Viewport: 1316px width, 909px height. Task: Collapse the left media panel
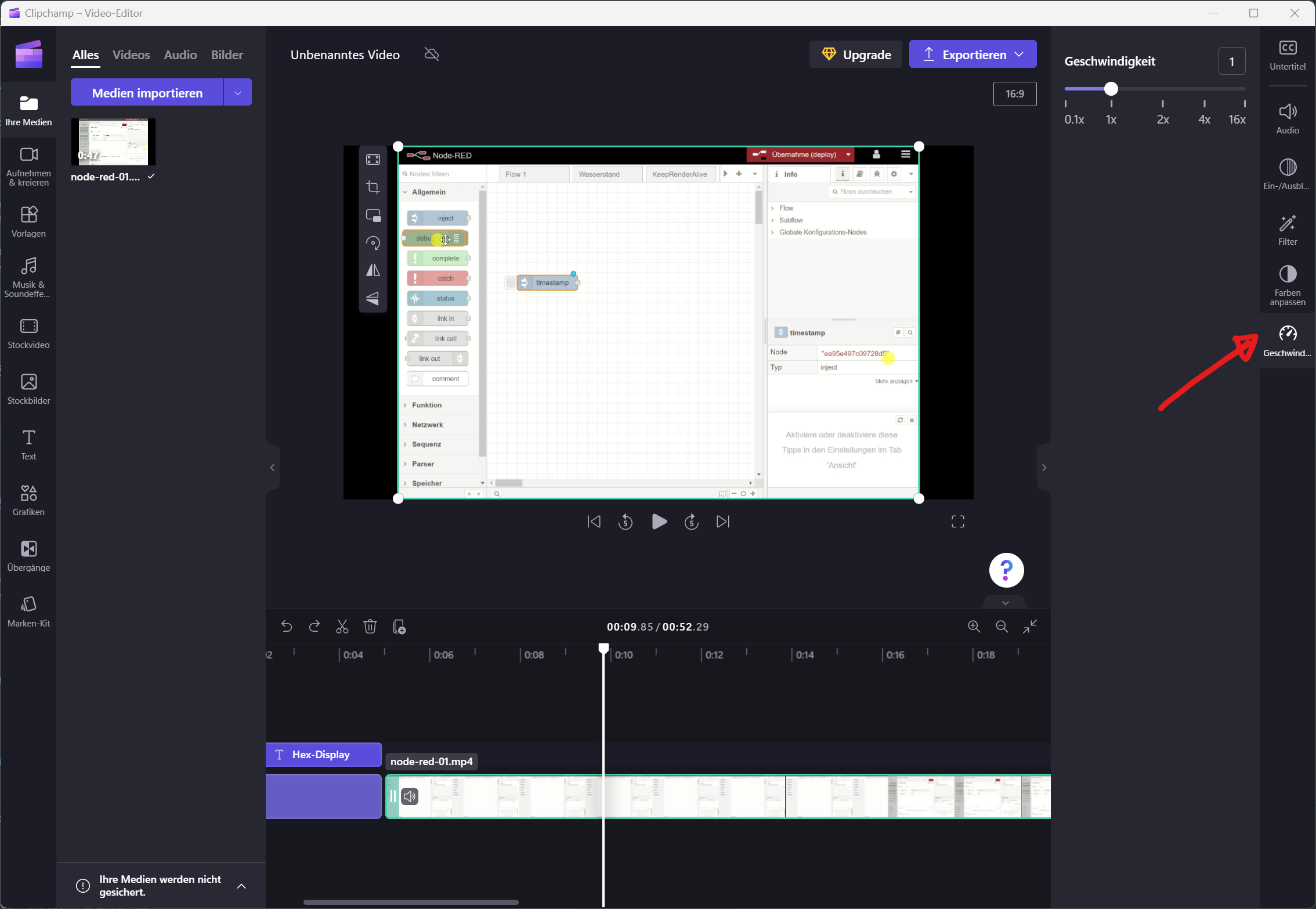tap(272, 468)
